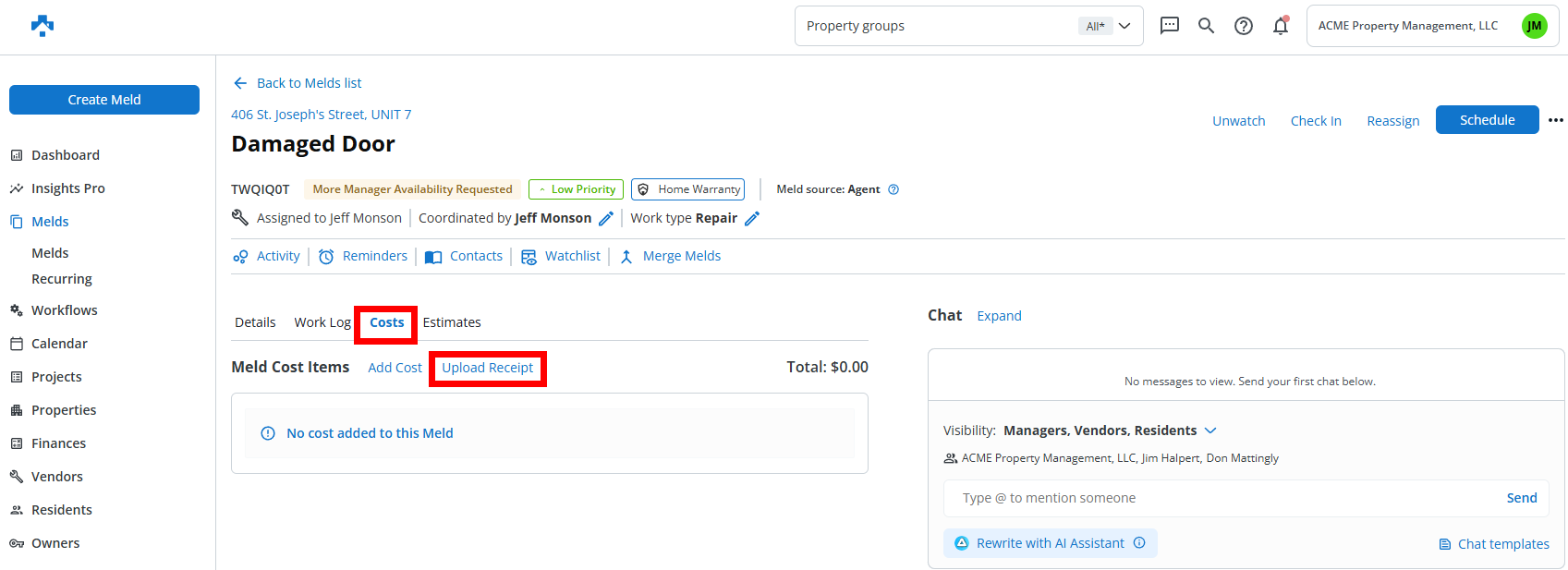Click the chat message input field
Image resolution: width=1568 pixels, height=570 pixels.
click(1220, 498)
